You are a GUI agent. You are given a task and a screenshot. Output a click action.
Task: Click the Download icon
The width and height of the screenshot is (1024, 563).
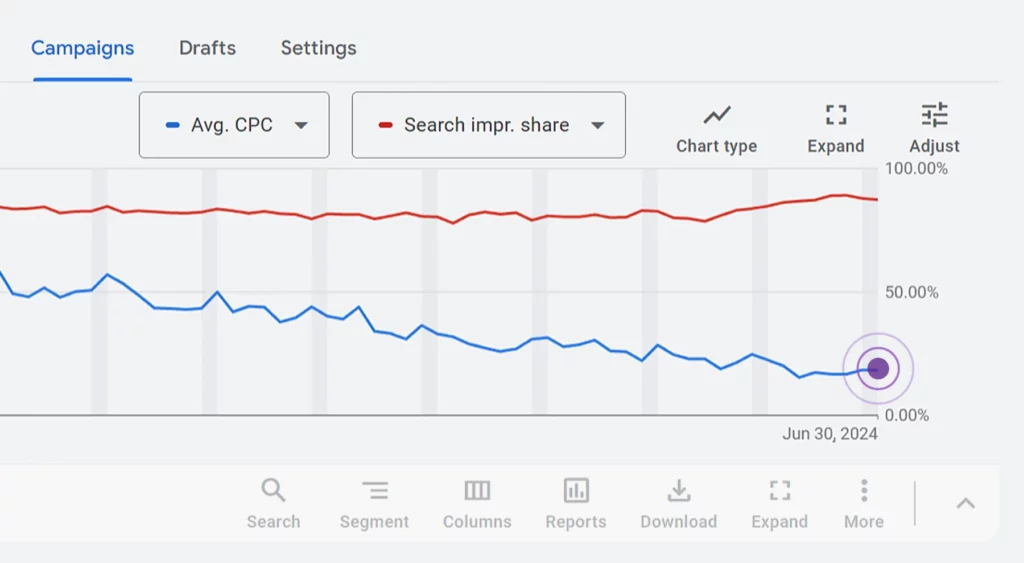[x=679, y=490]
